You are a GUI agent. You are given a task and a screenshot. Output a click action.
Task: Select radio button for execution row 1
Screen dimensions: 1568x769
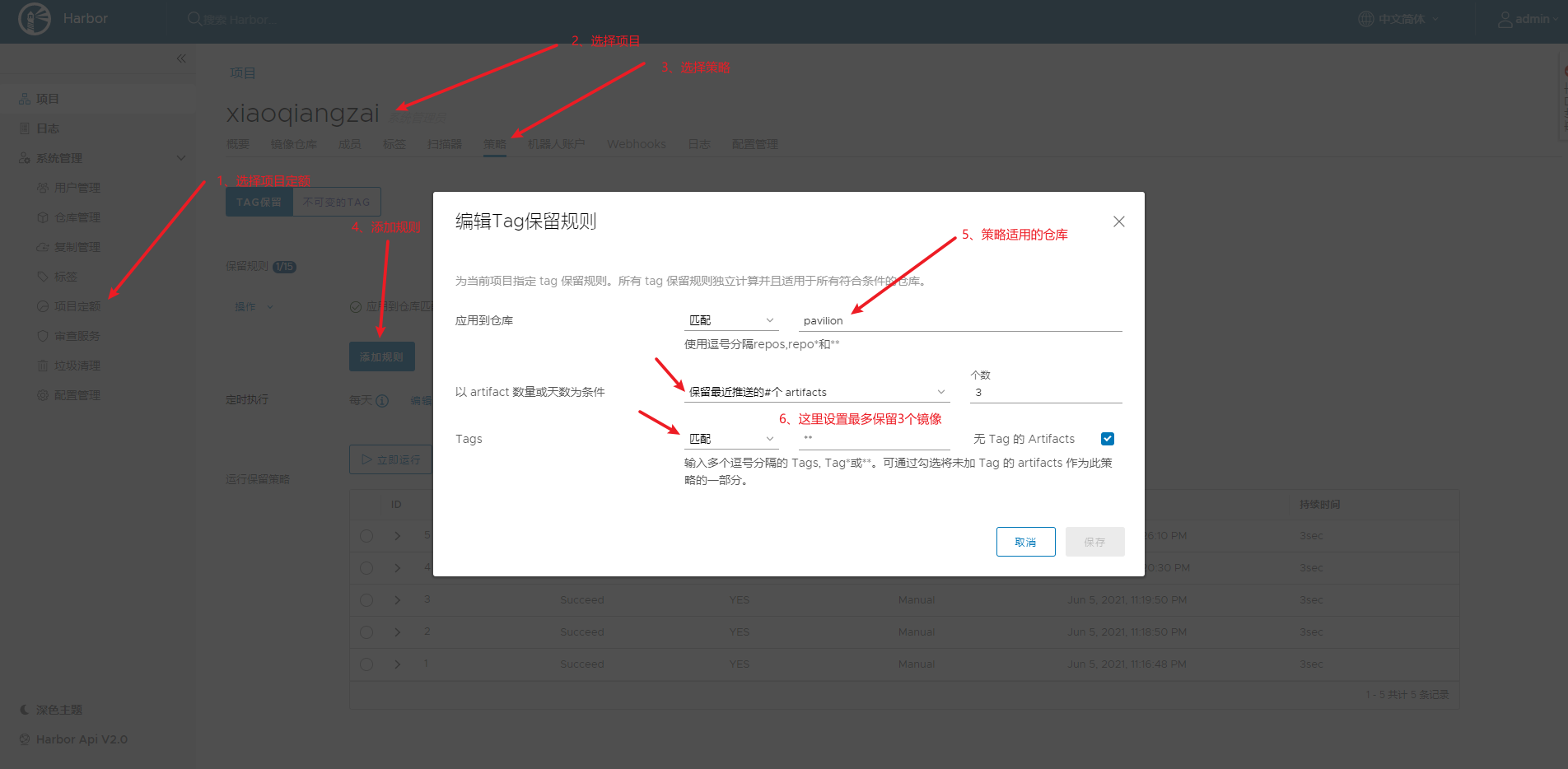click(x=366, y=664)
